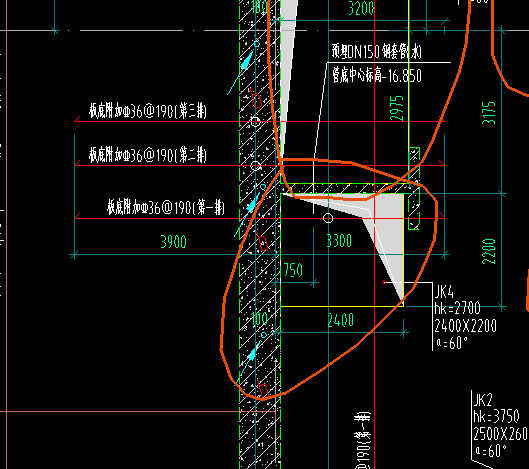Select the 2400X2200 size text

pos(466,326)
